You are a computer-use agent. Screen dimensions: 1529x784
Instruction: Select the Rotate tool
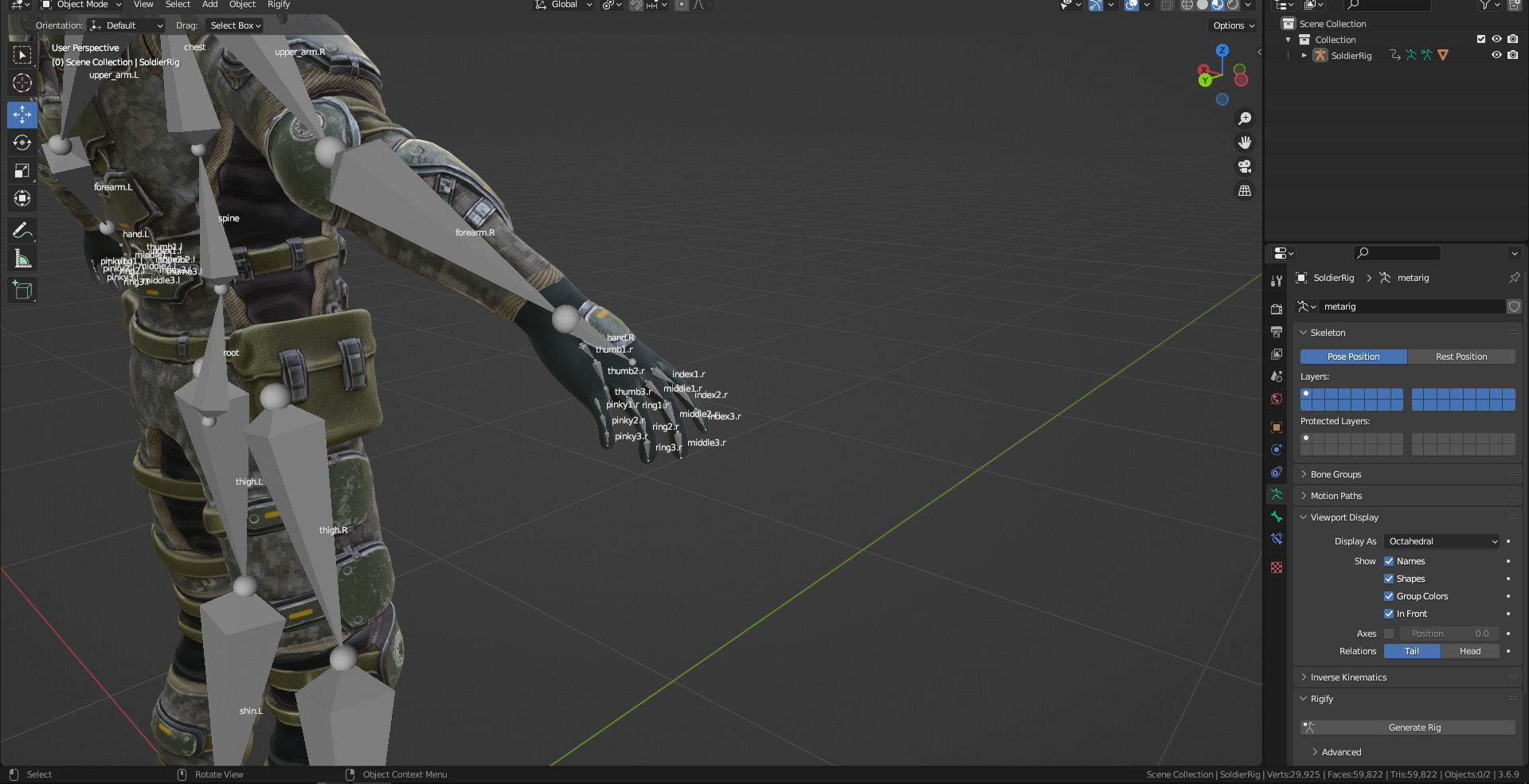pyautogui.click(x=22, y=142)
